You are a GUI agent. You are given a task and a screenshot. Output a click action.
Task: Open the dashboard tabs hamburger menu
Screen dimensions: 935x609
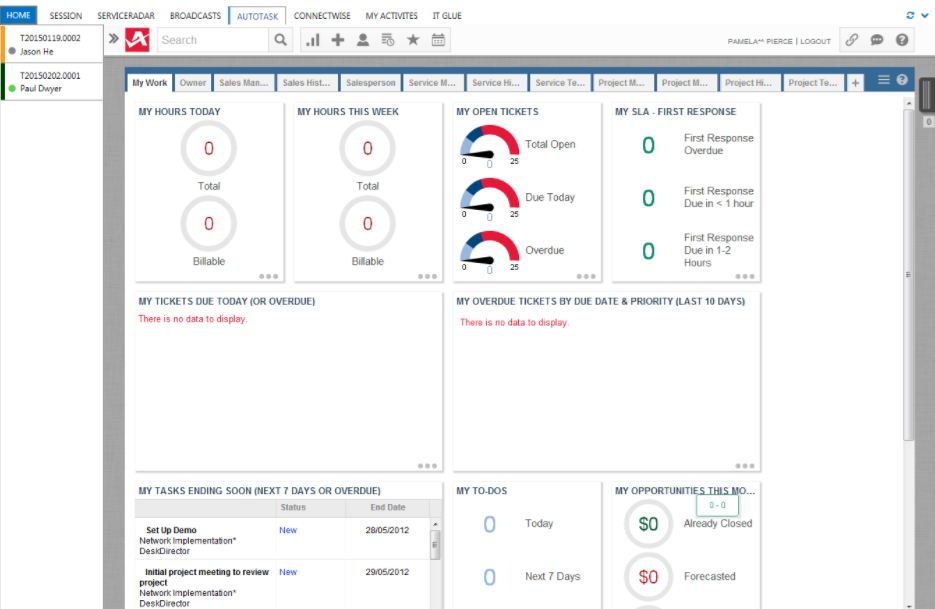pyautogui.click(x=884, y=80)
